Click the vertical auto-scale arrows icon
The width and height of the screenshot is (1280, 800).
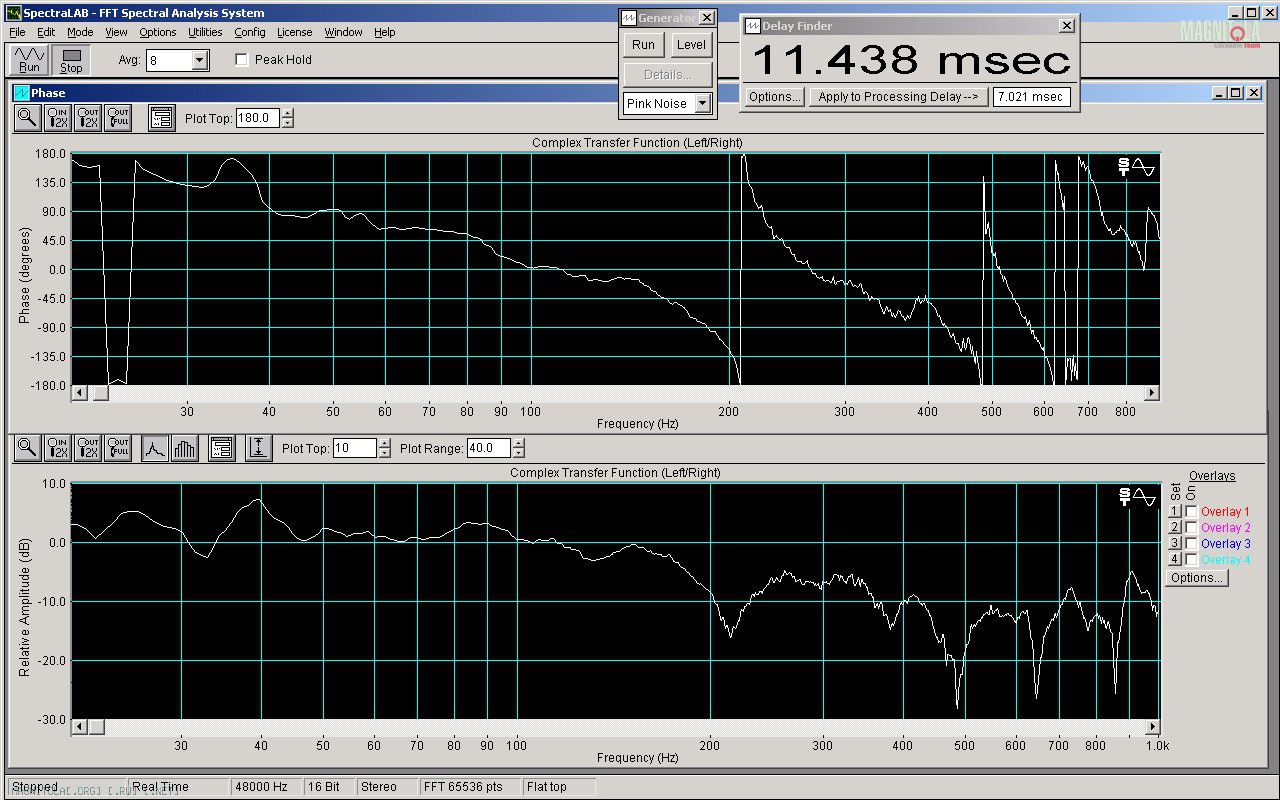(x=259, y=448)
